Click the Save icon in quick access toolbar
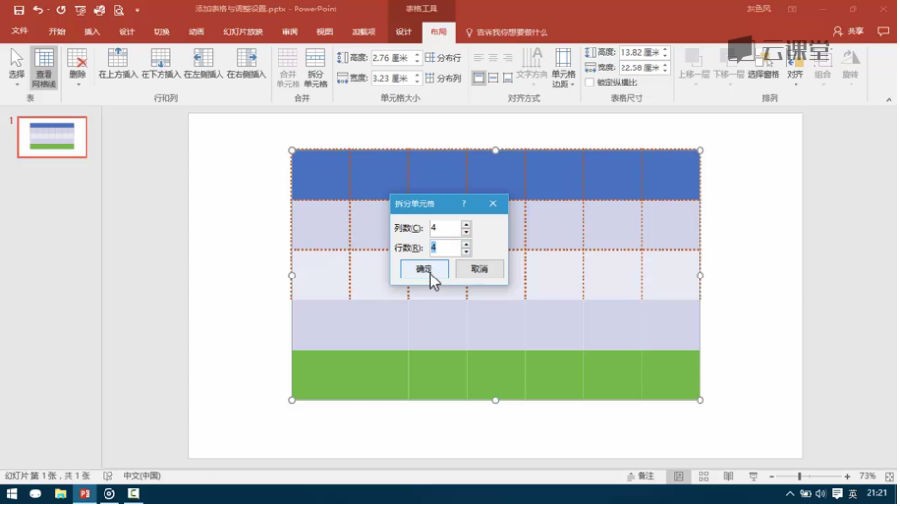The image size is (900, 506). [x=18, y=10]
